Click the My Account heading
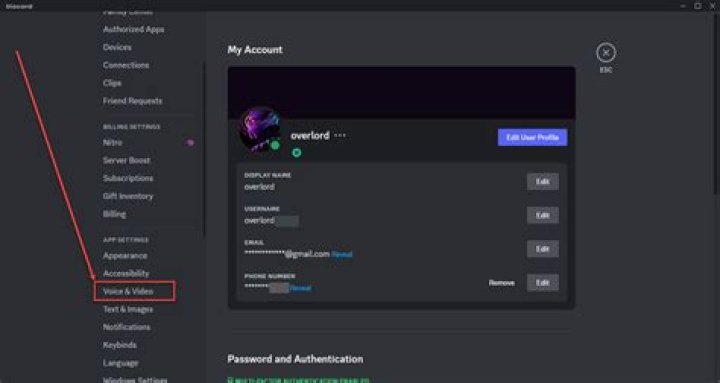Image resolution: width=720 pixels, height=383 pixels. [x=255, y=50]
